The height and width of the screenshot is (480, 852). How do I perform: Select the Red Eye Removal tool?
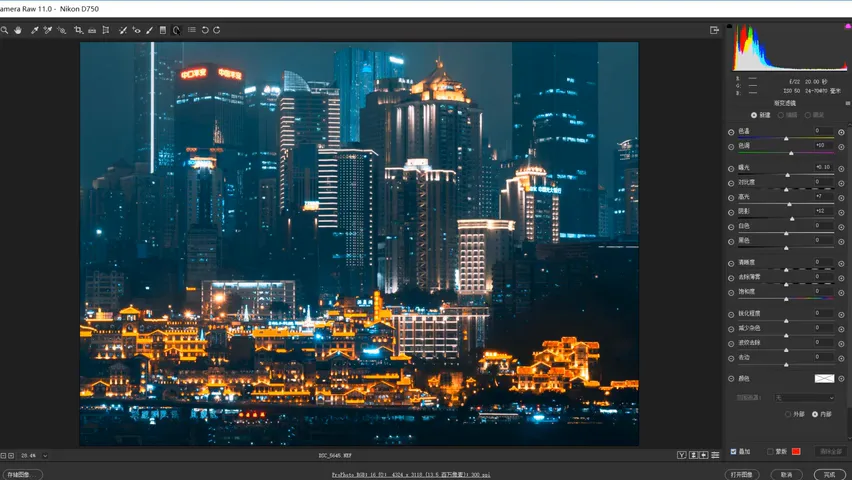coord(136,30)
